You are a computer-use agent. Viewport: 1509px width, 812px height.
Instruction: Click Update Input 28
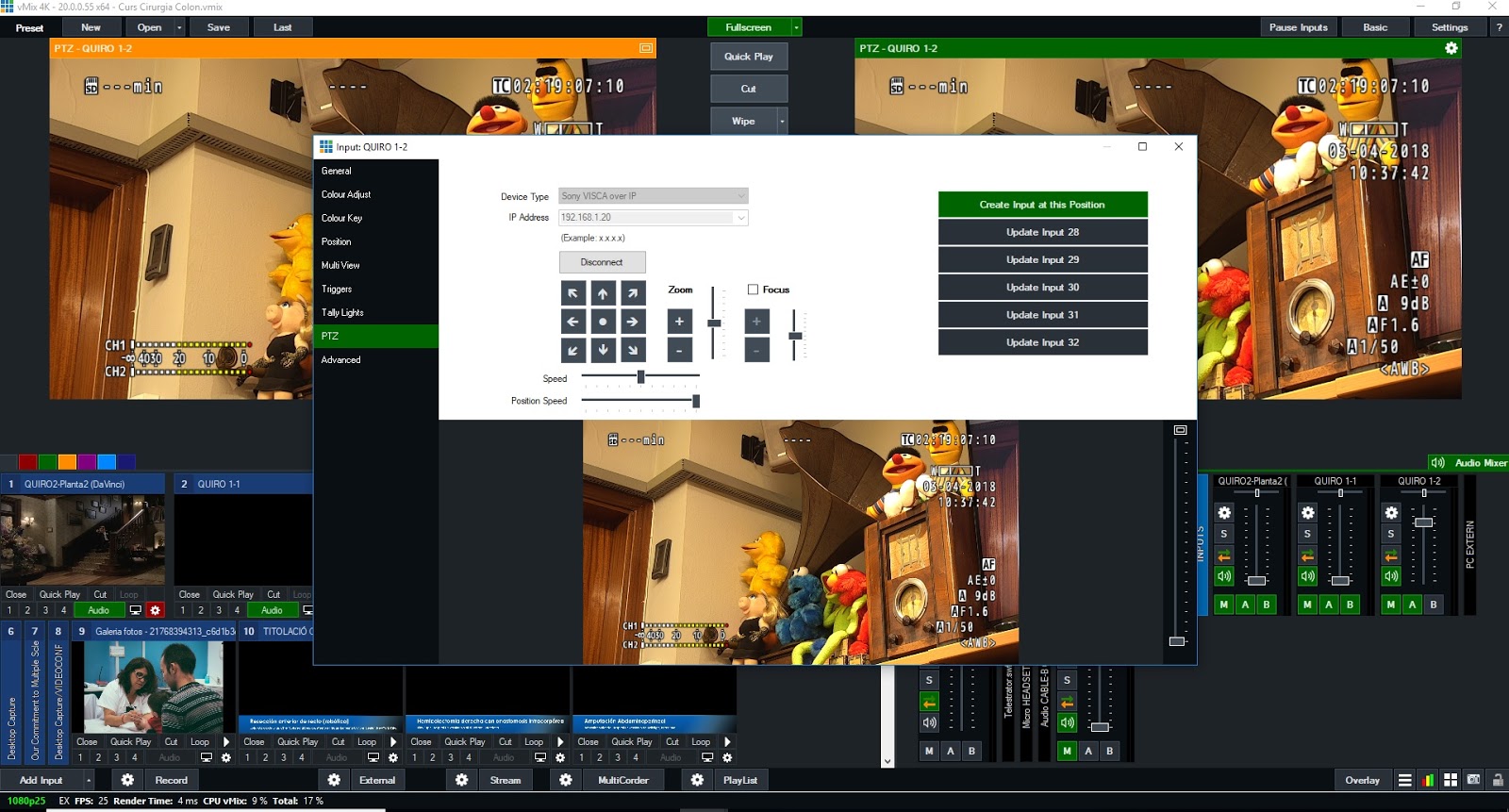click(1042, 232)
